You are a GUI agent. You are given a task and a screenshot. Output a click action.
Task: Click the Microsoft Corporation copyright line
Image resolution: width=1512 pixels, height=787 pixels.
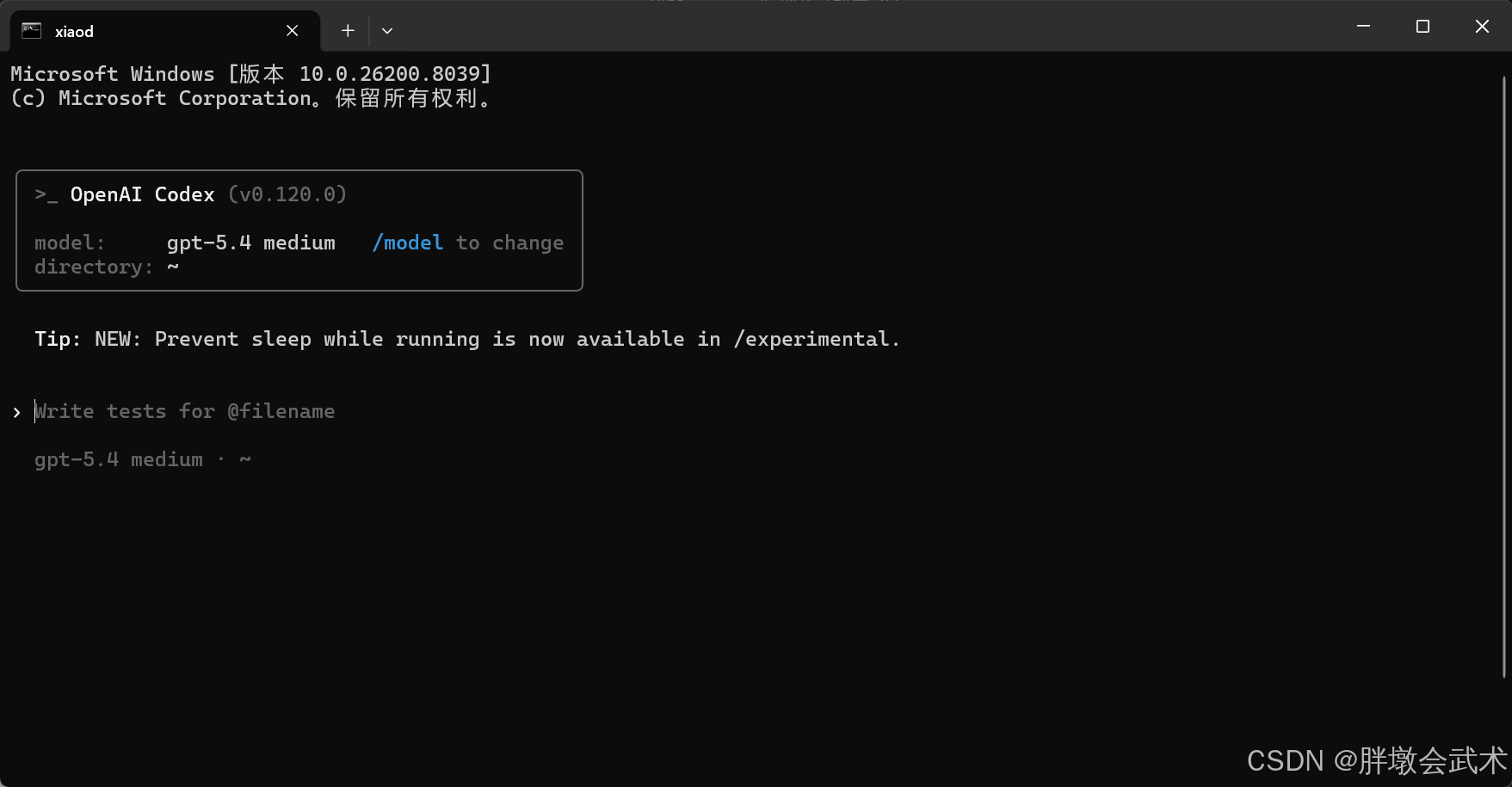[250, 98]
